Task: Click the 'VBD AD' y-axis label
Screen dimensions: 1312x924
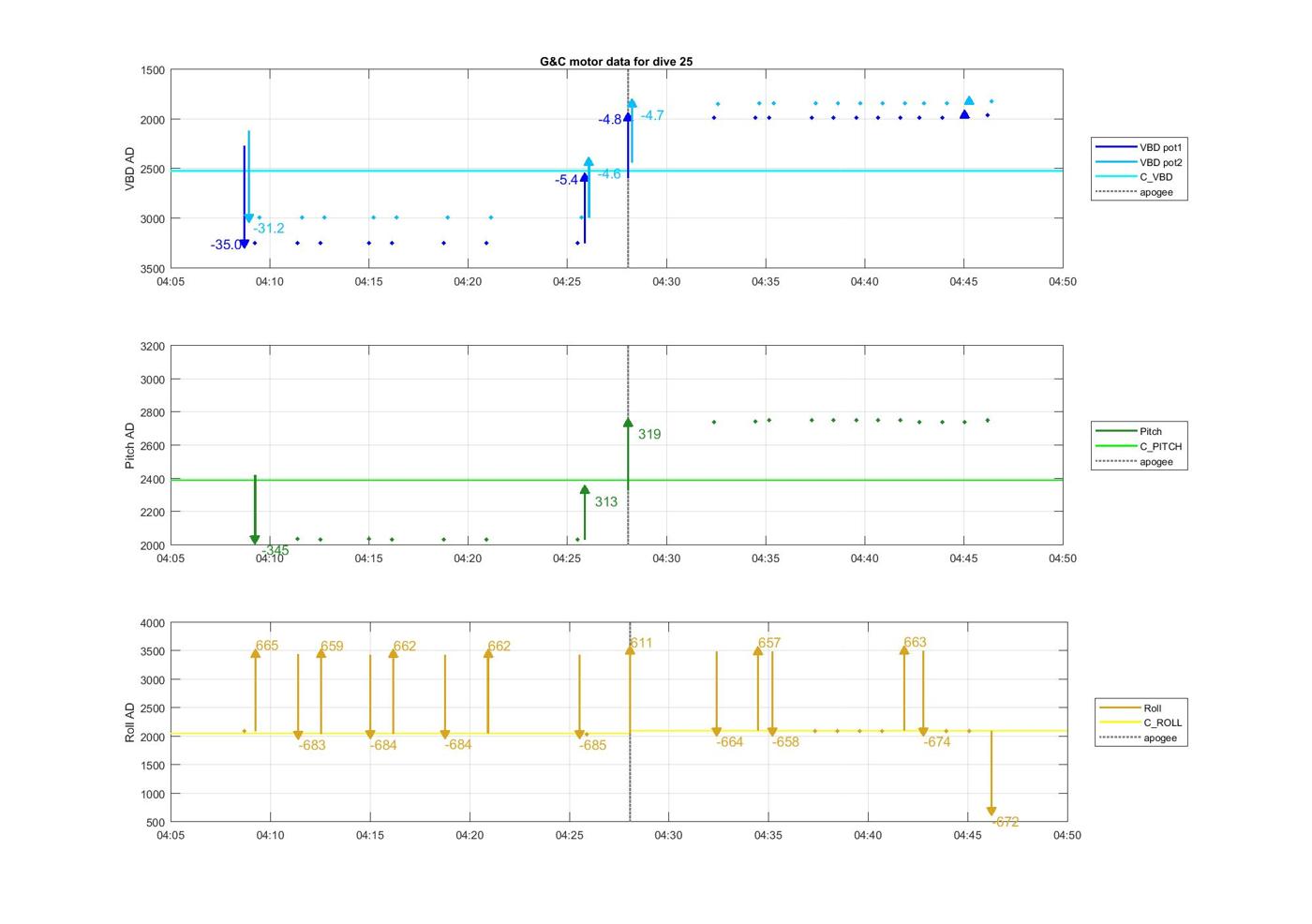Action: coord(130,170)
